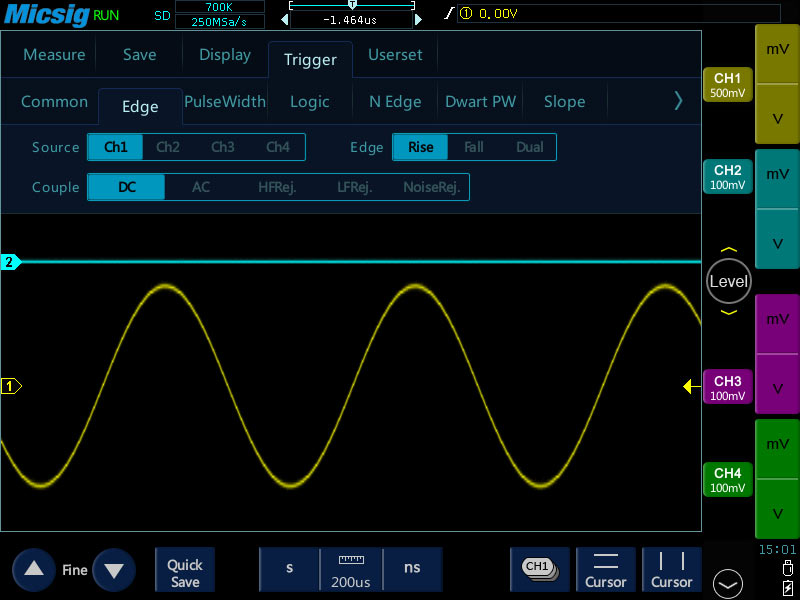Viewport: 800px width, 600px height.
Task: Open the vertical cursor tool
Action: pos(672,570)
